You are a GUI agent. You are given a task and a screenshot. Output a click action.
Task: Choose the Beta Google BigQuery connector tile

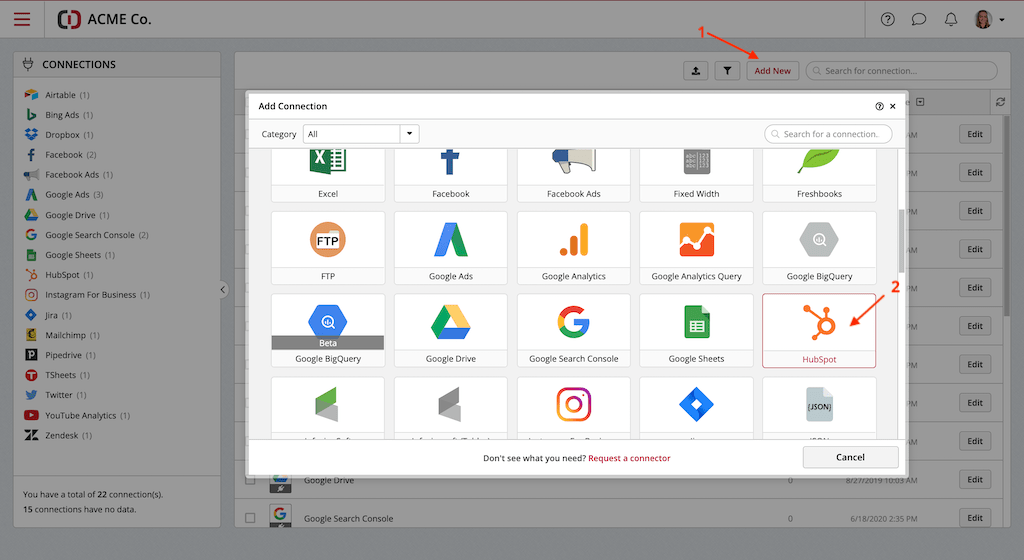point(328,330)
